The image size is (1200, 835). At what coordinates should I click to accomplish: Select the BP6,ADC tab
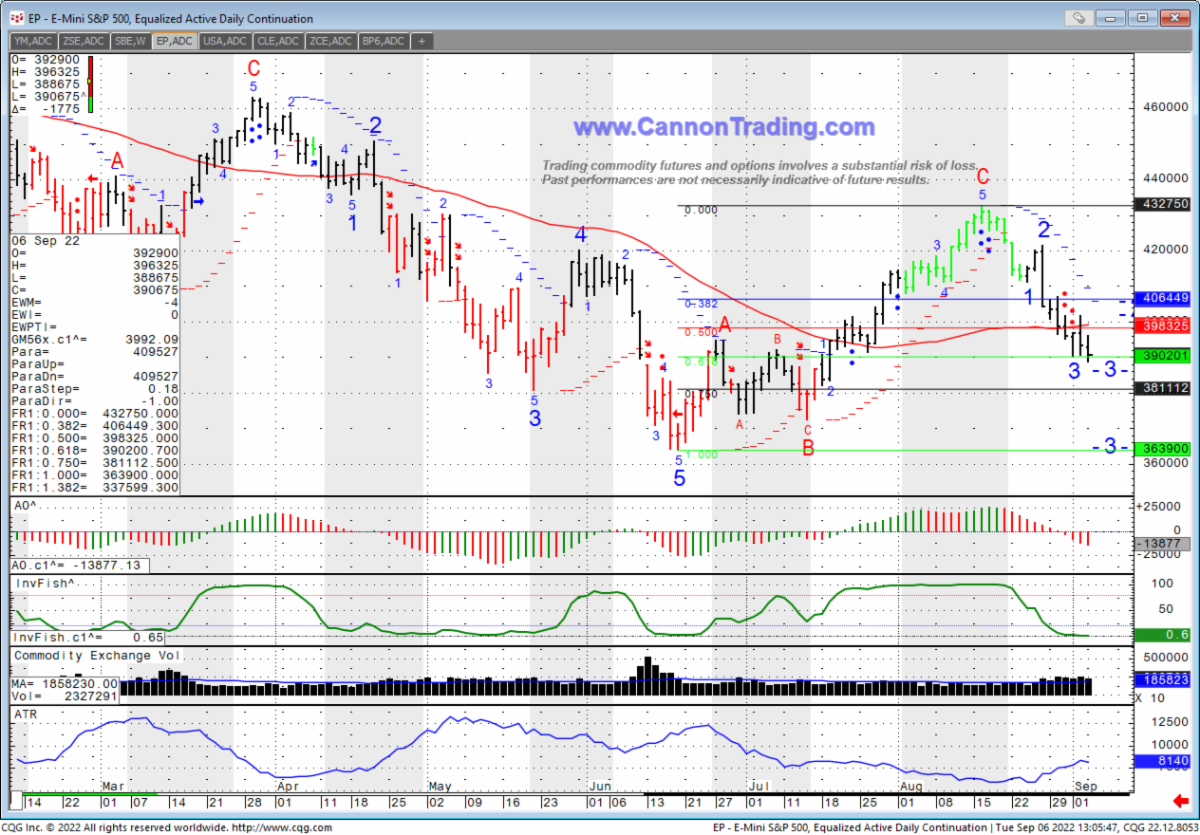pos(383,41)
